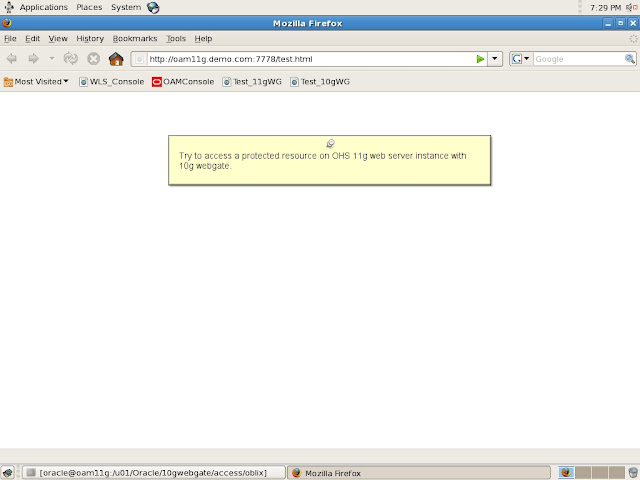The height and width of the screenshot is (480, 640).
Task: Click the text 'Try to access a protected resource'
Action: [248, 156]
